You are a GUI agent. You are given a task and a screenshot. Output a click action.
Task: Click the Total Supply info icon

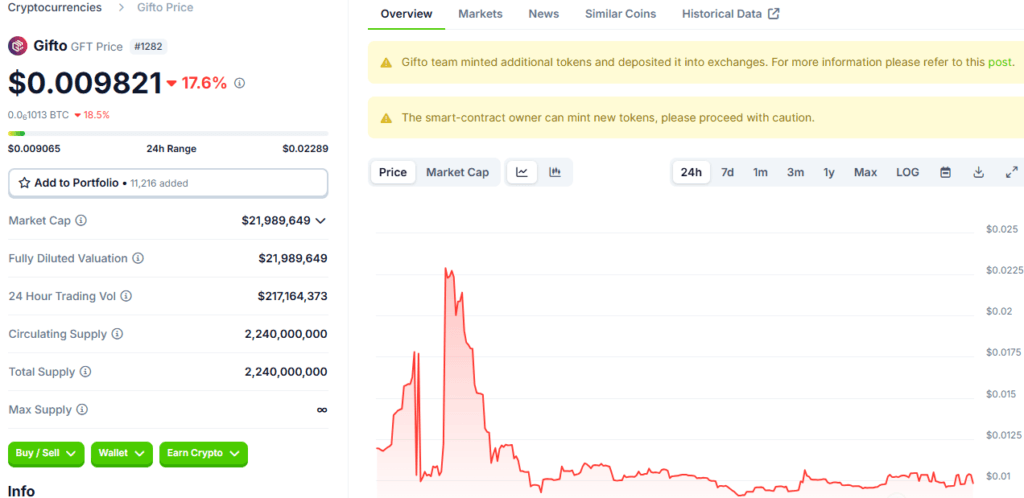coord(86,372)
